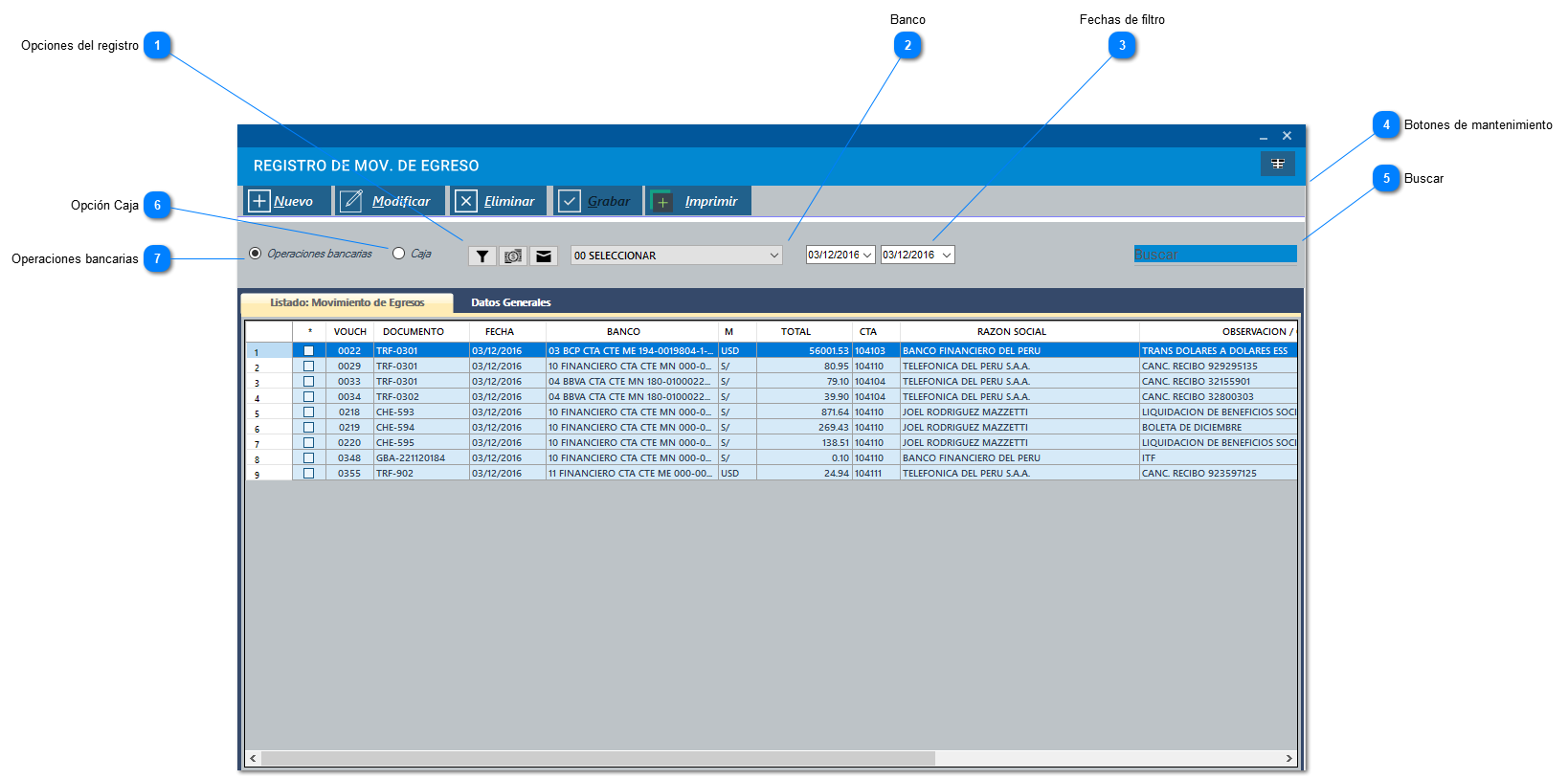This screenshot has height=779, width=1568.
Task: Click total amount 24.94
Action: pos(804,474)
